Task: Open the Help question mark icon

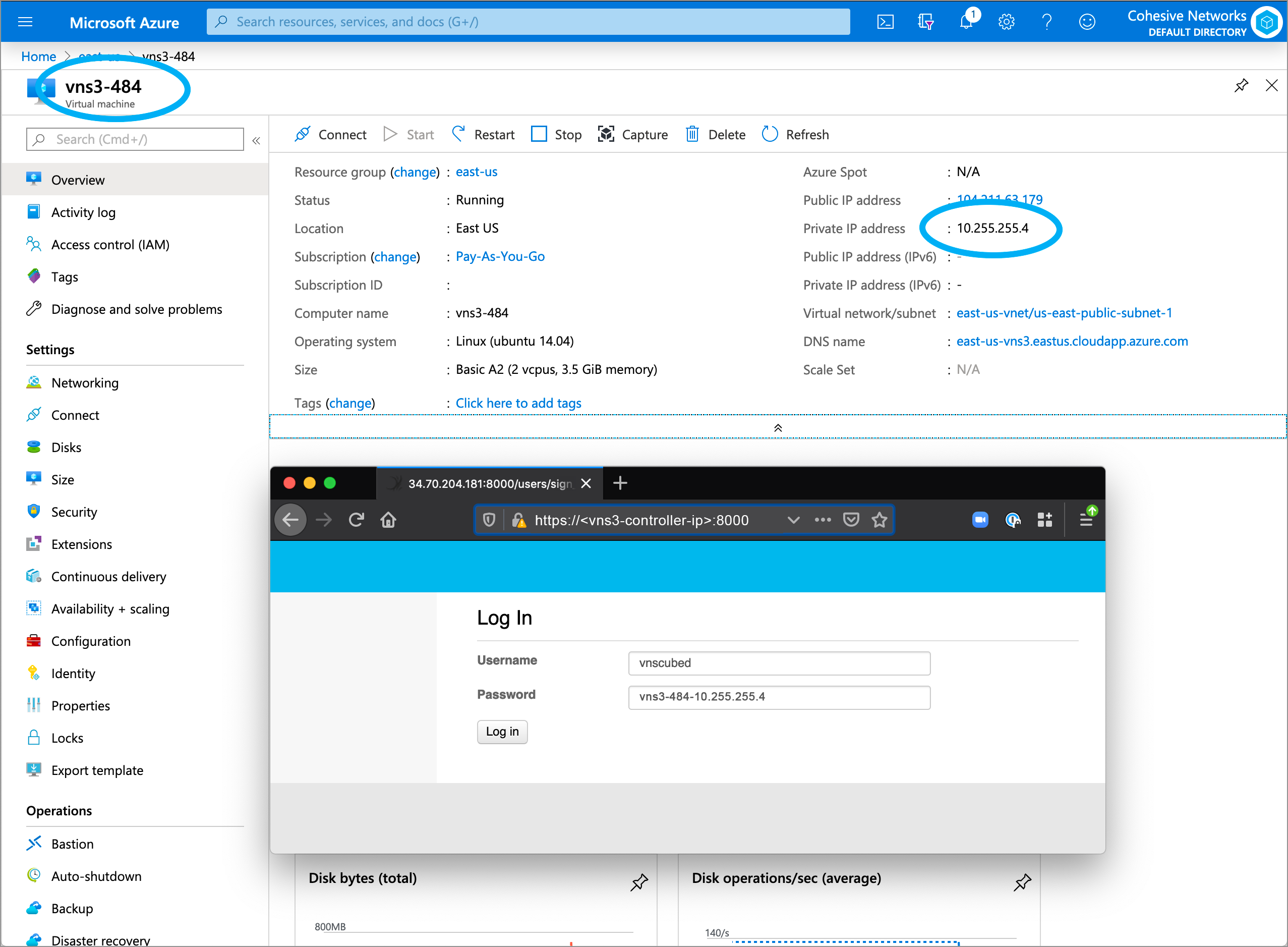Action: pos(1047,22)
